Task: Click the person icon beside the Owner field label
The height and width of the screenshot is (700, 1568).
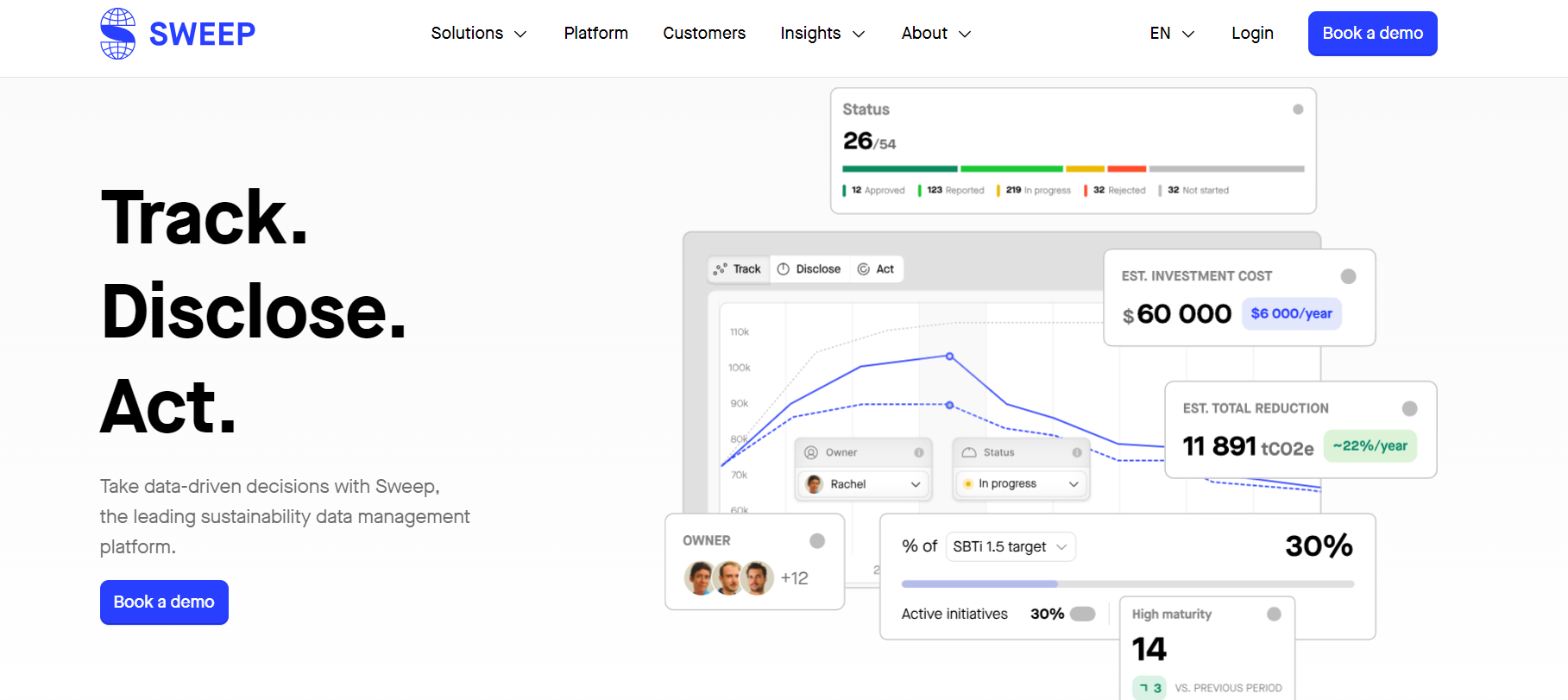Action: (x=811, y=452)
